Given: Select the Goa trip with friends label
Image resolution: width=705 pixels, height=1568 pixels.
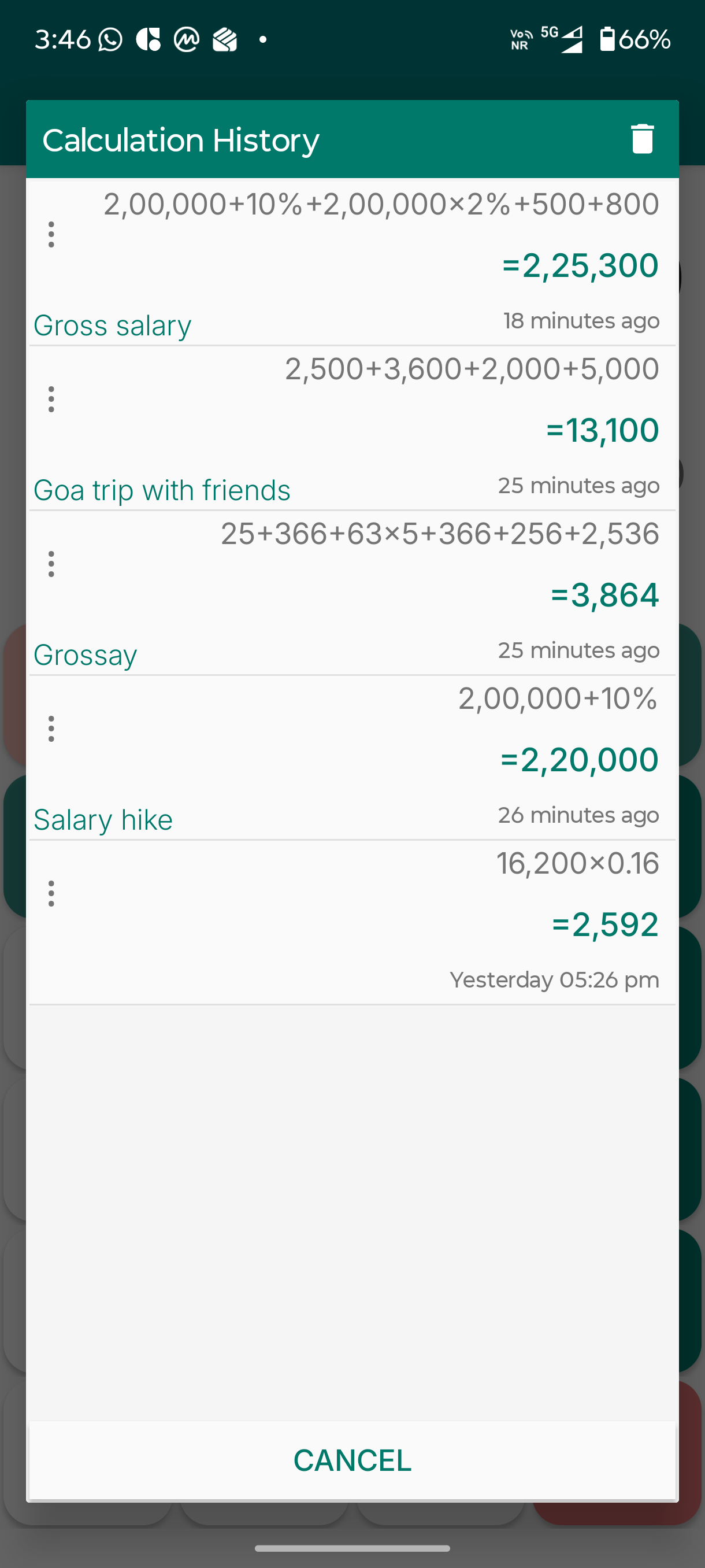Looking at the screenshot, I should pyautogui.click(x=162, y=491).
